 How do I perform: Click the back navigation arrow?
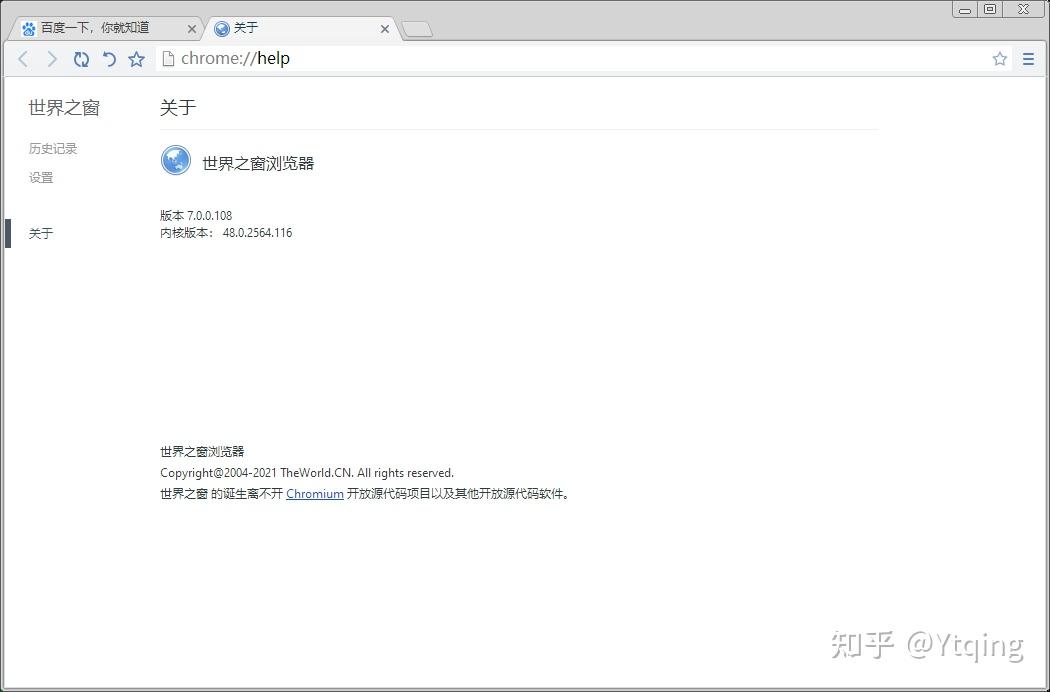22,59
